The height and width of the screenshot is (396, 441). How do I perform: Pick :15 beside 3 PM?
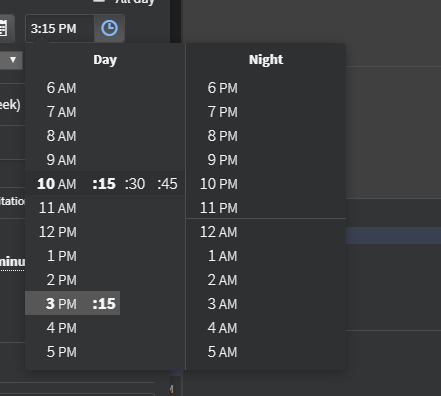(104, 304)
